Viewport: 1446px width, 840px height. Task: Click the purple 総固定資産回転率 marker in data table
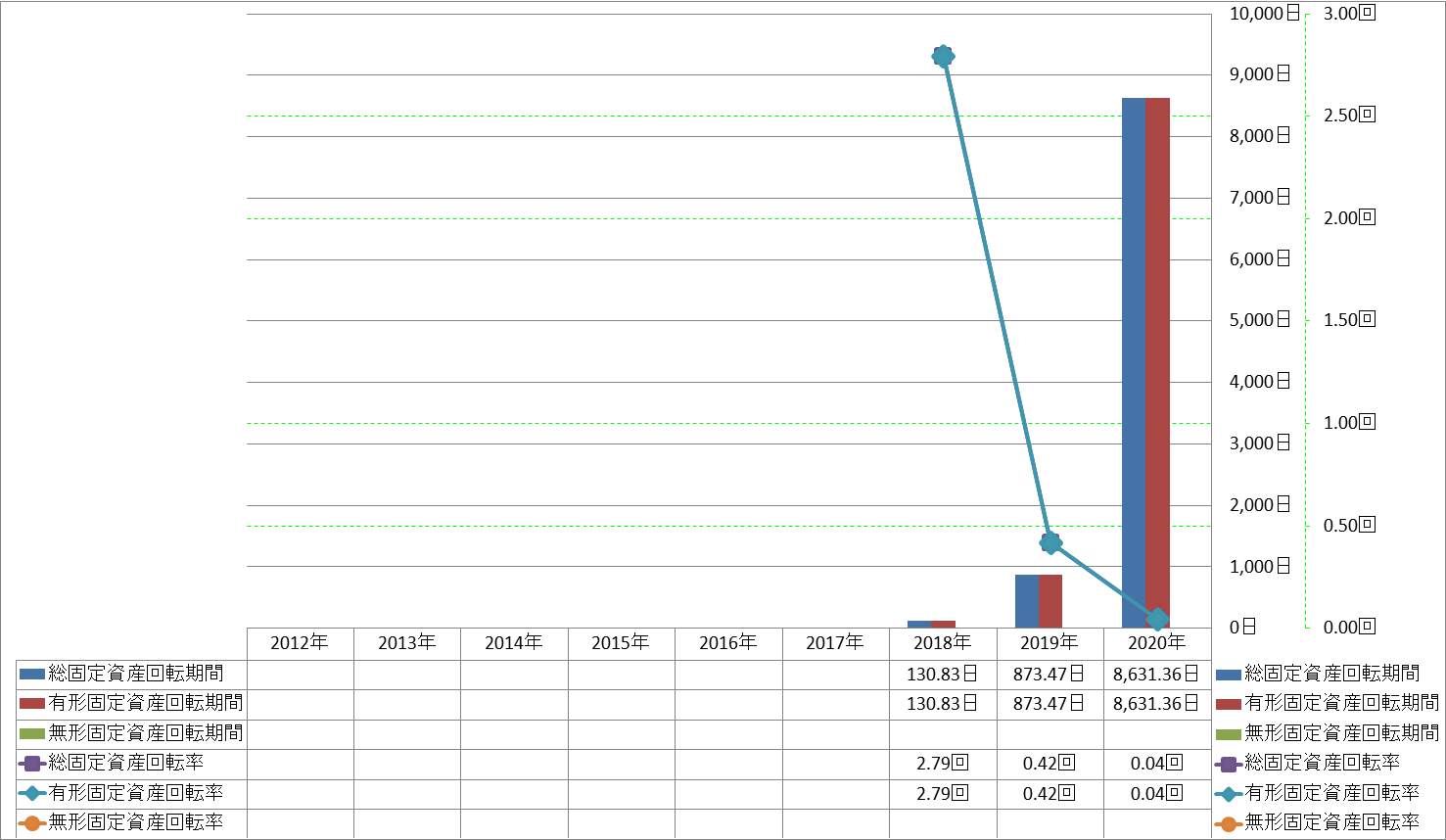[32, 764]
